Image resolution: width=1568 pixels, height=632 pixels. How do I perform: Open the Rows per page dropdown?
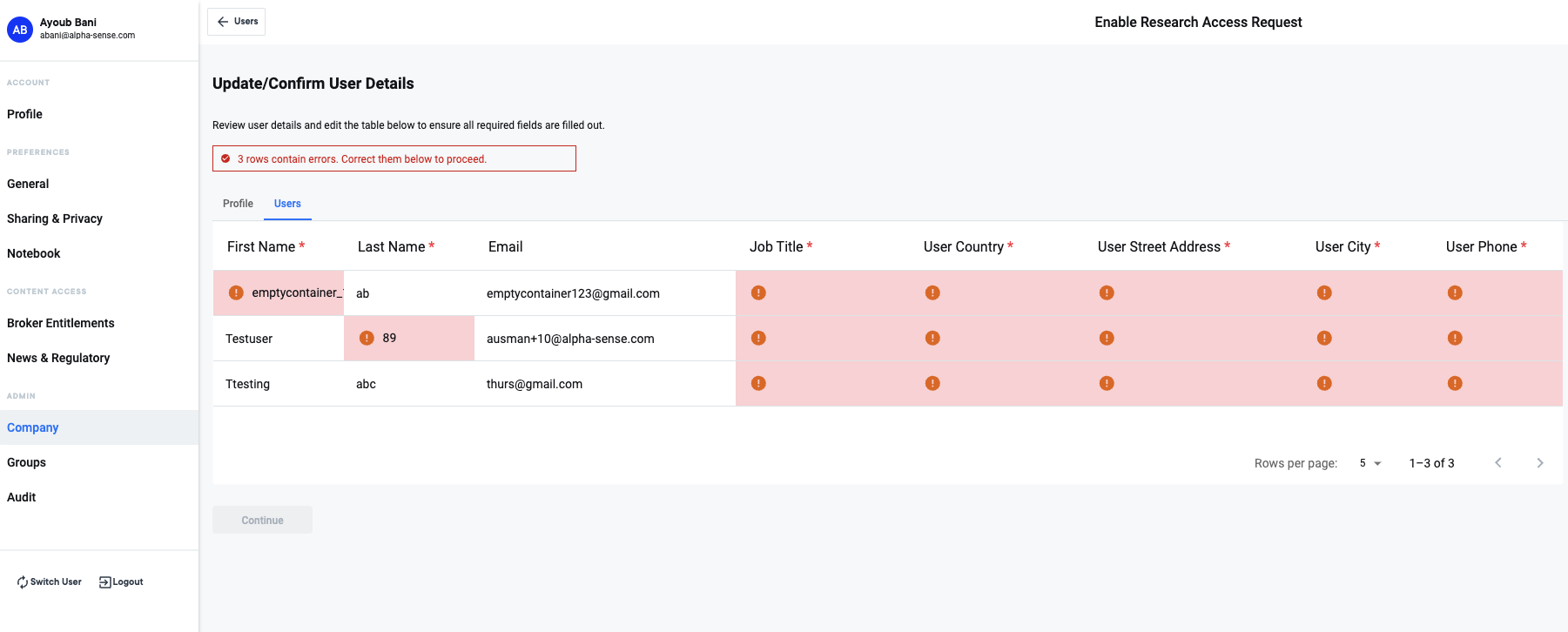point(1370,463)
